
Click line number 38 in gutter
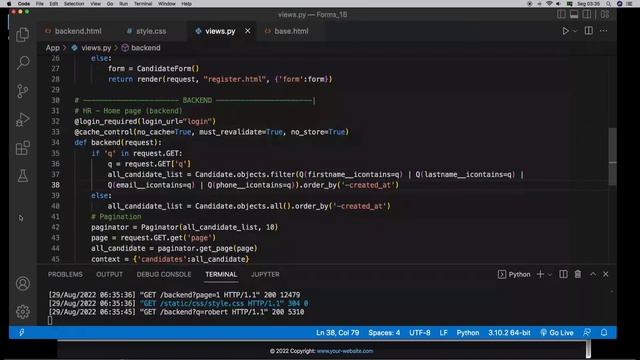[55, 185]
